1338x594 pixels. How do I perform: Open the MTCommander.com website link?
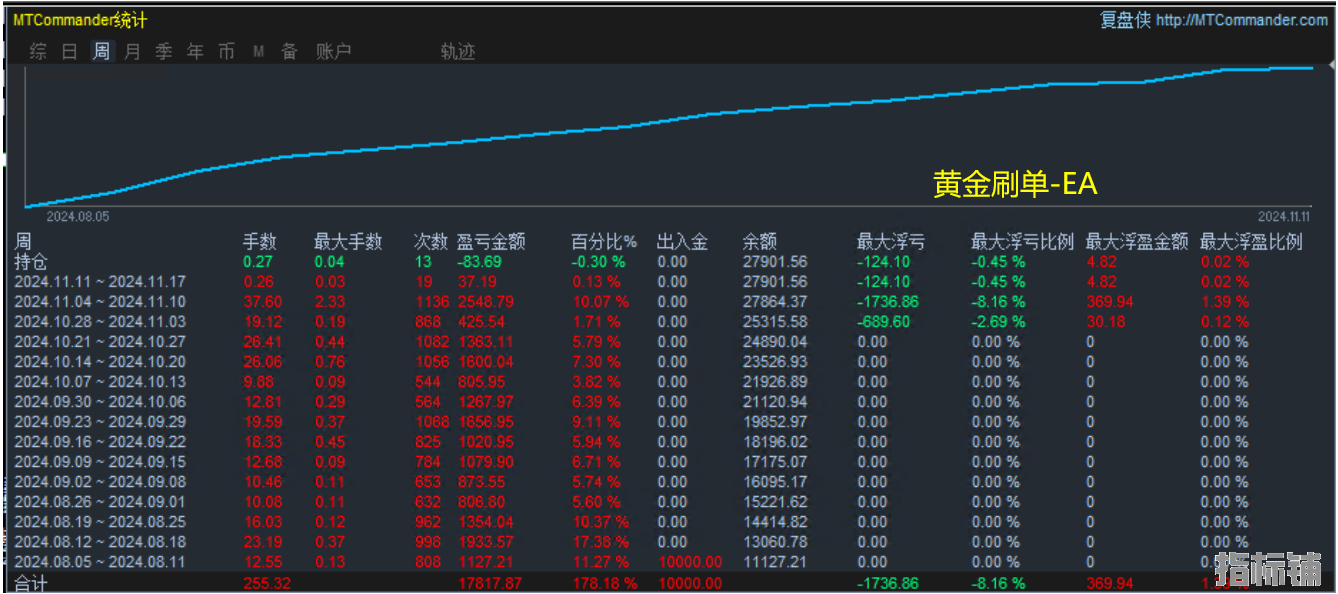click(x=1242, y=20)
